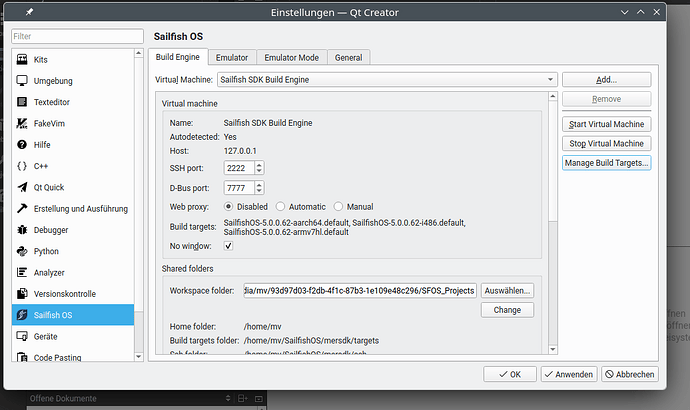The image size is (690, 410).
Task: Select the Debugger bug icon
Action: [22, 230]
